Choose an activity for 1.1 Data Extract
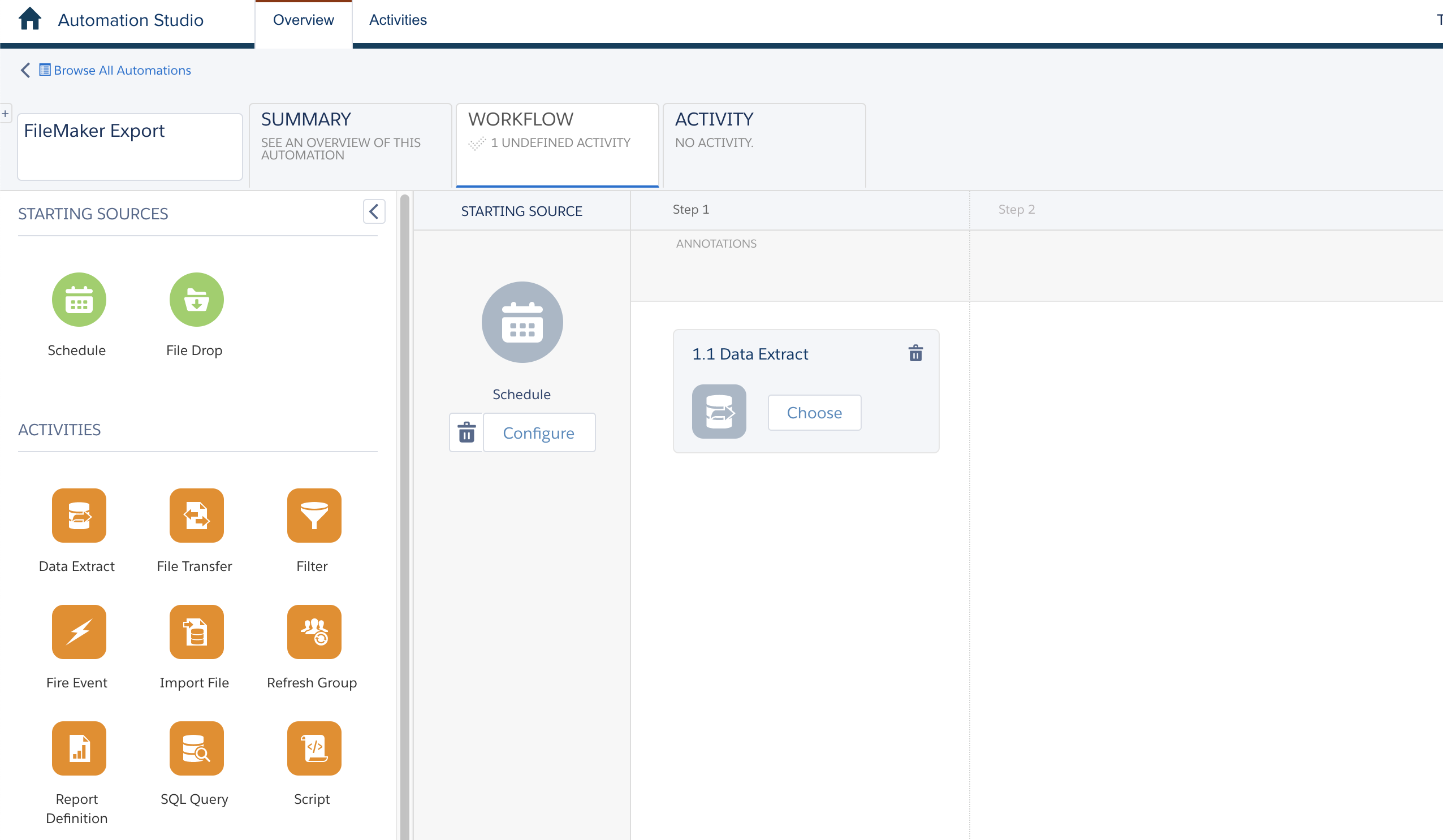 [813, 411]
